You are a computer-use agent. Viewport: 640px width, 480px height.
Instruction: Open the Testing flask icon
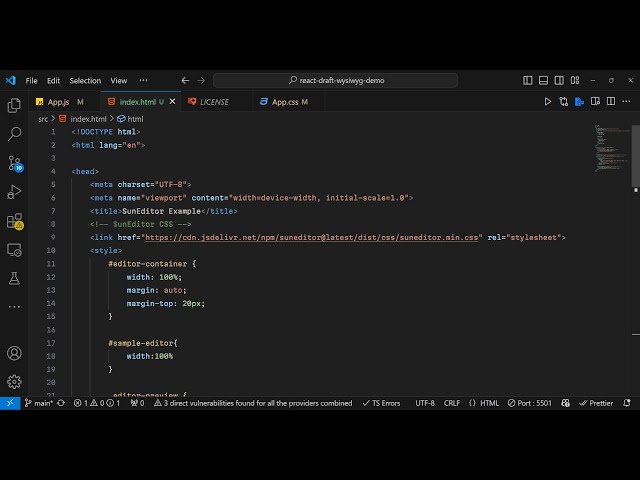pyautogui.click(x=14, y=278)
